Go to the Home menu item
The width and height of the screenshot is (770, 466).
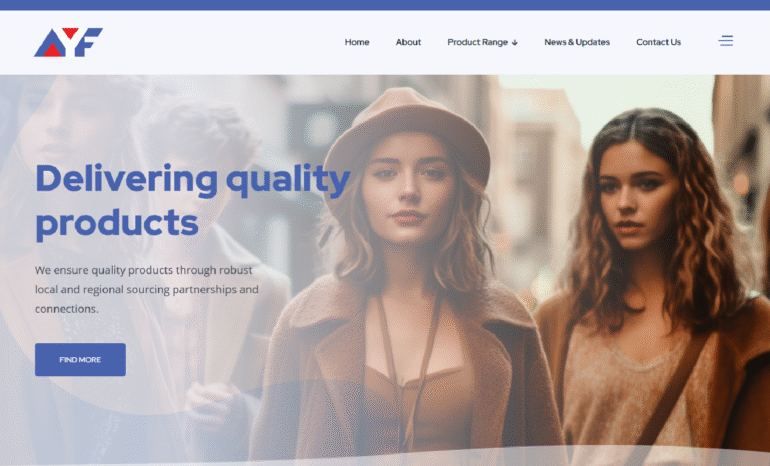tap(357, 42)
